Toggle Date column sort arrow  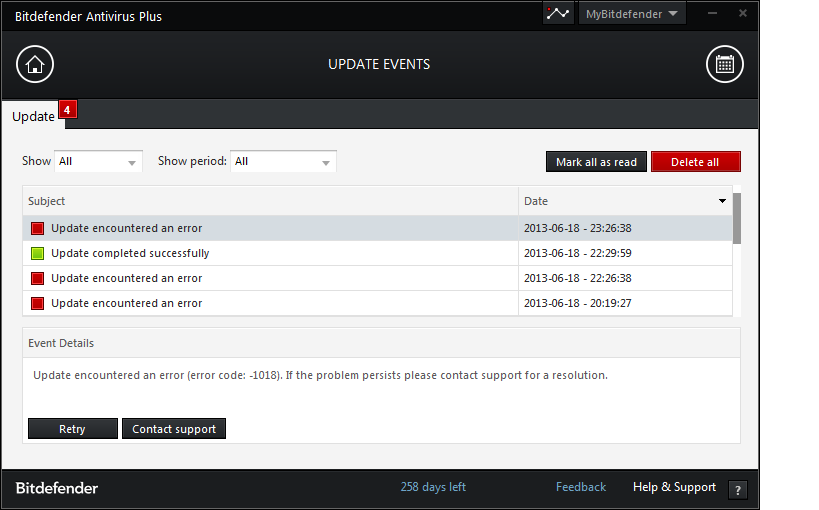tap(722, 201)
